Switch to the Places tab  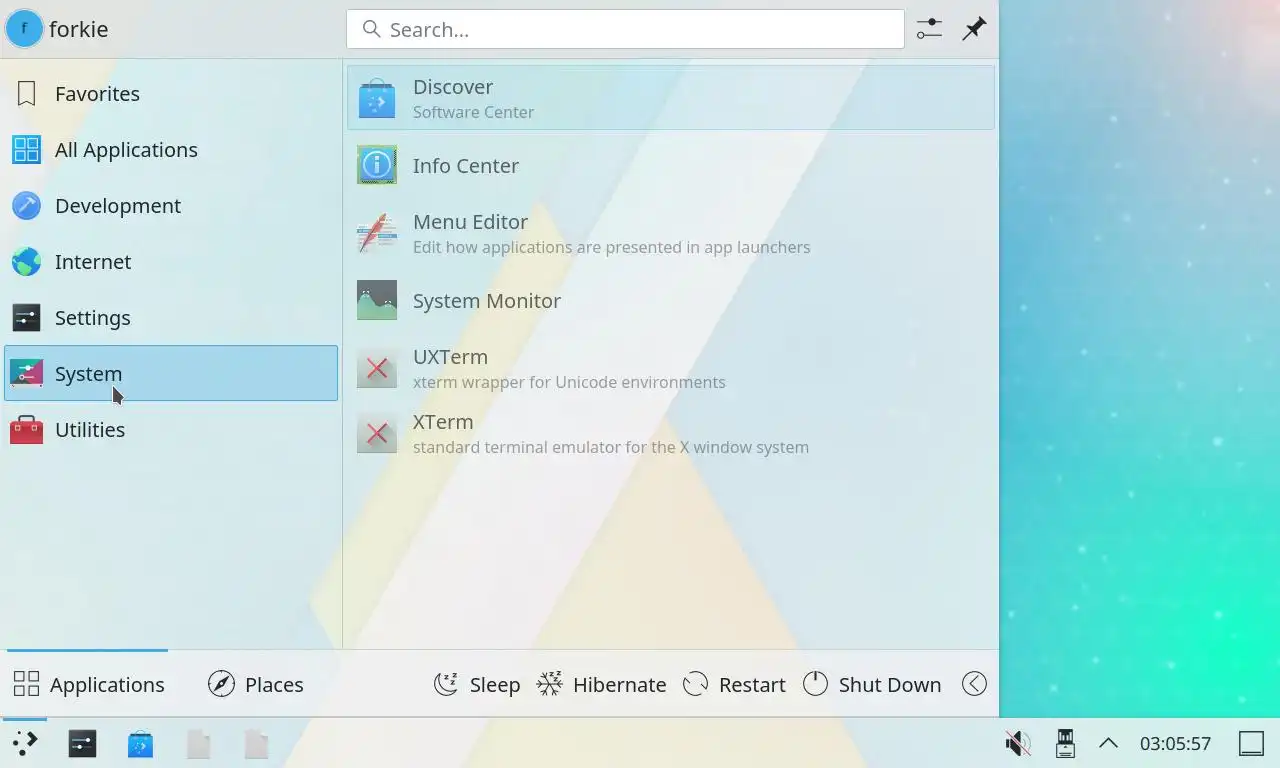pyautogui.click(x=255, y=684)
